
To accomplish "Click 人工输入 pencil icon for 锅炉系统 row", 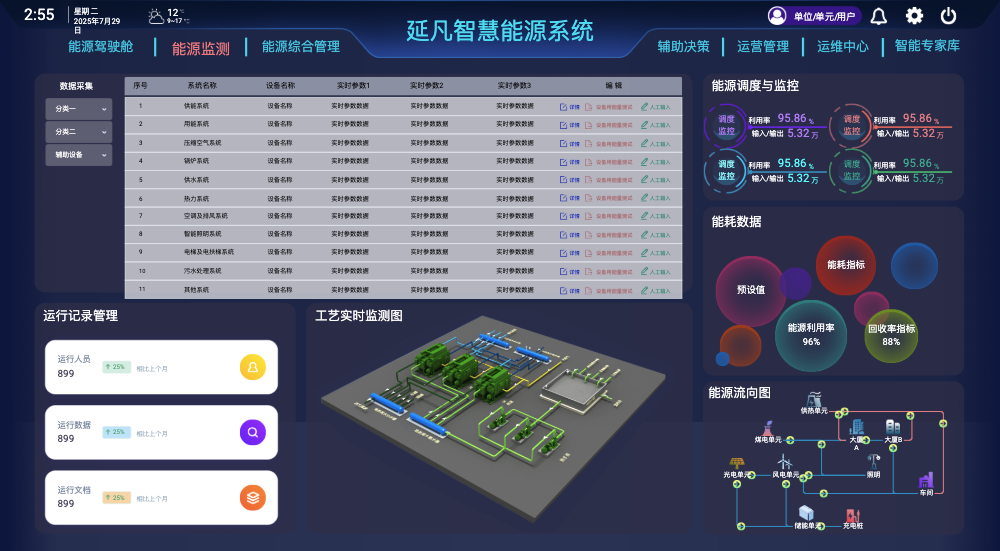I will [644, 161].
